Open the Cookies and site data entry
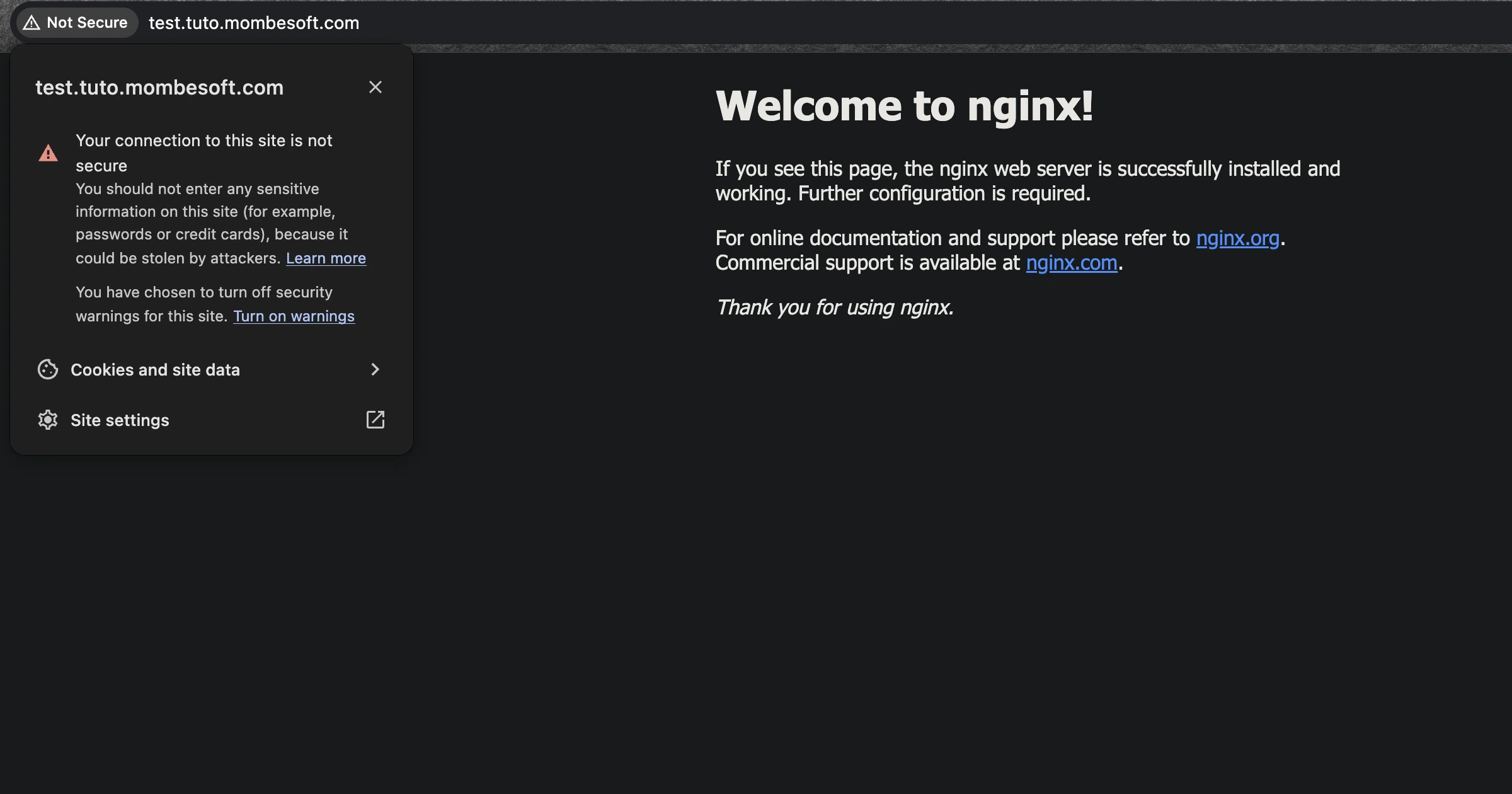Screen dimensions: 1512x794 pyautogui.click(x=155, y=370)
